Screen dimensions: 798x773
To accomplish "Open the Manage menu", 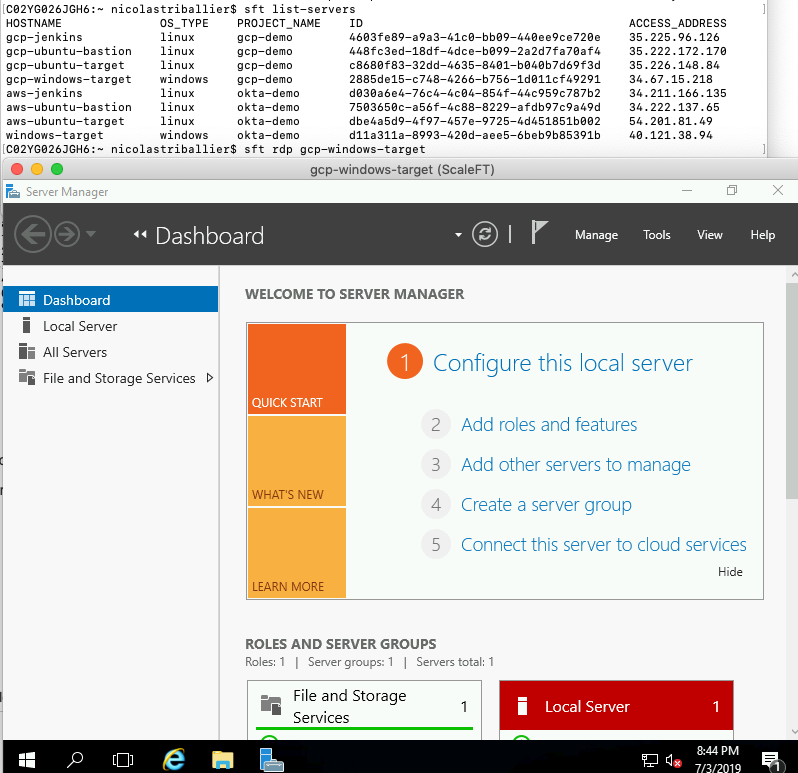I will (x=596, y=235).
